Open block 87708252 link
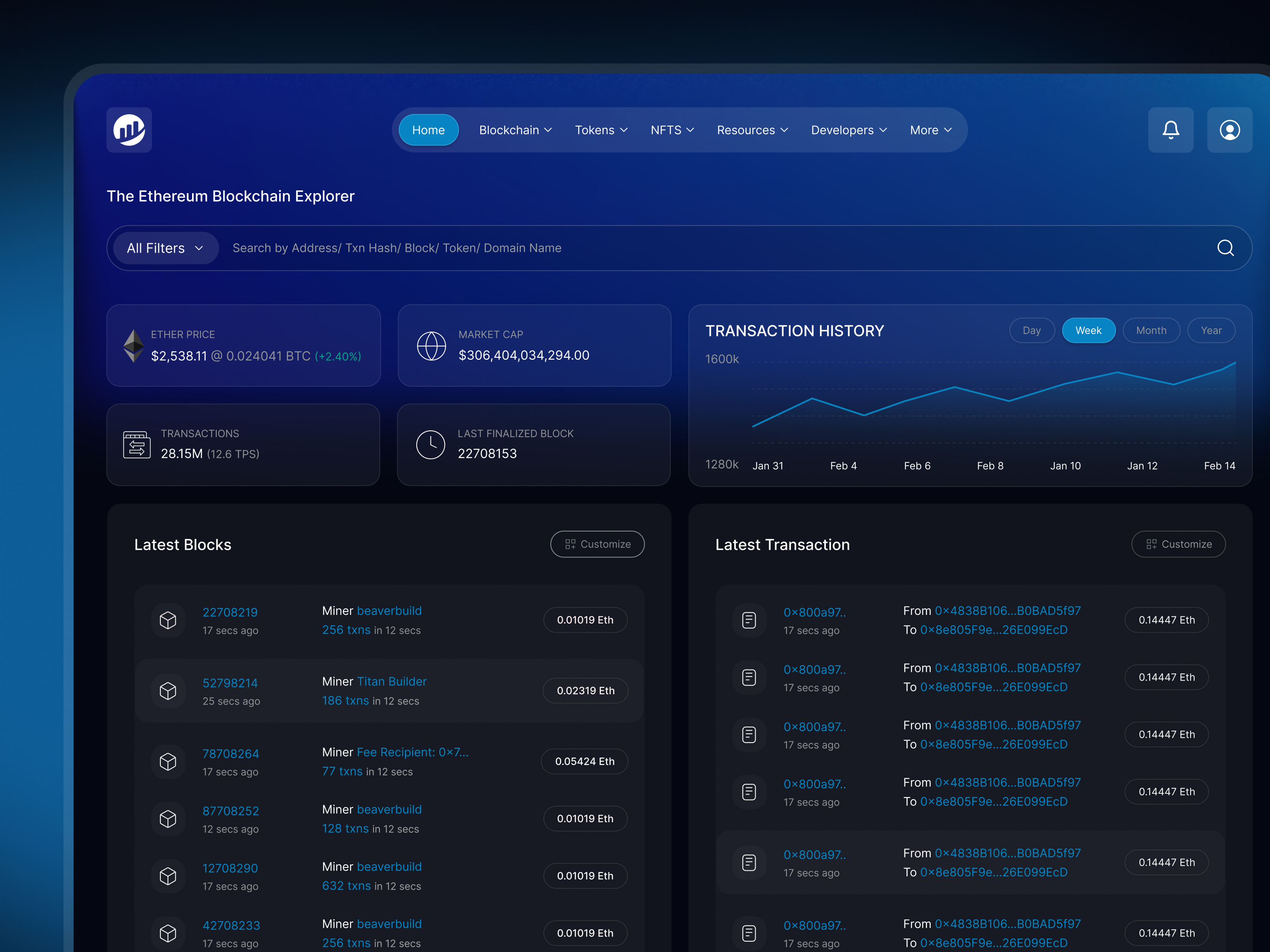1270x952 pixels. point(230,811)
